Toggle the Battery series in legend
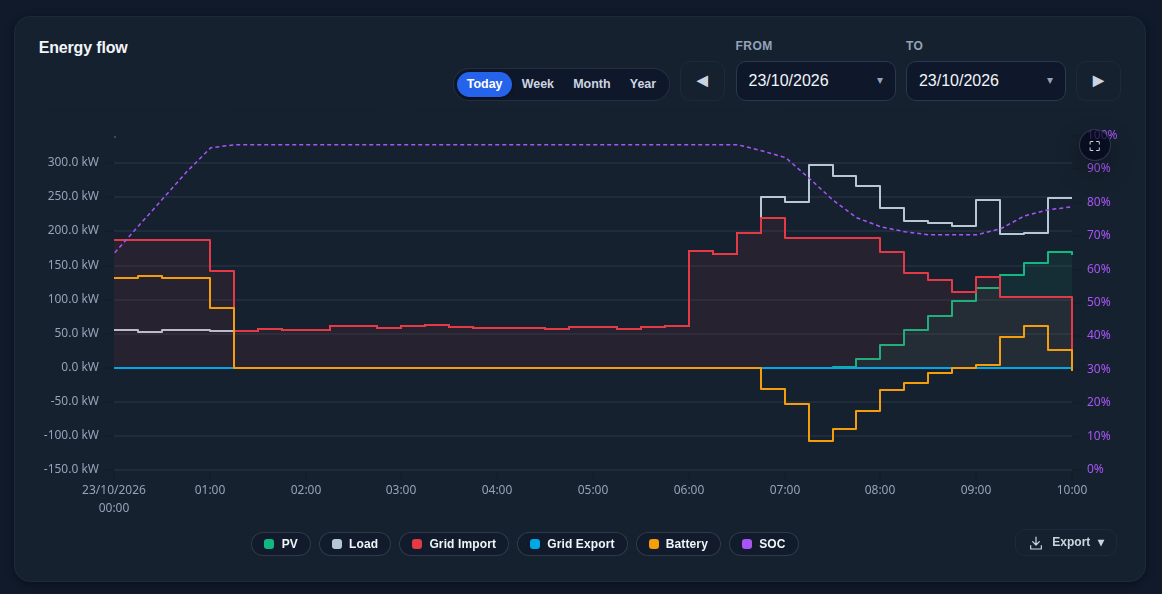This screenshot has height=594, width=1162. tap(678, 544)
